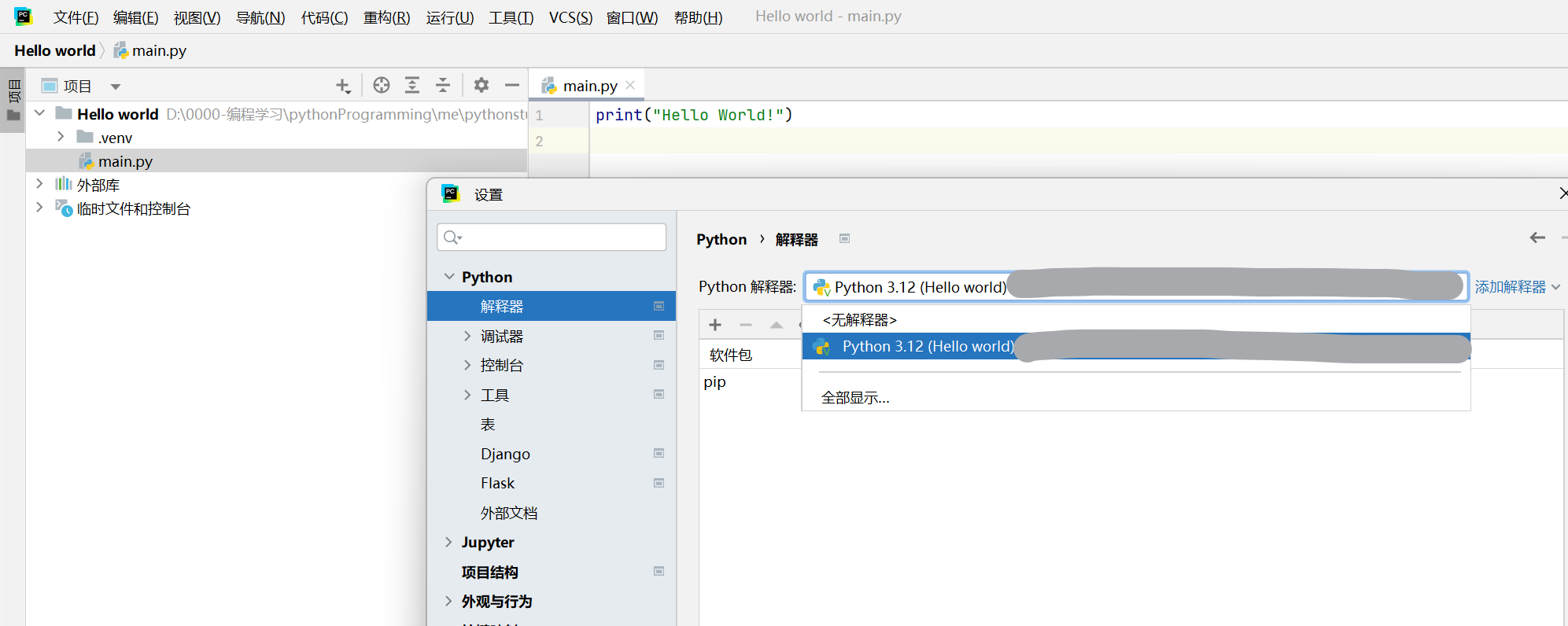Expand the 工具 settings node under Python
The height and width of the screenshot is (626, 1568).
467,395
